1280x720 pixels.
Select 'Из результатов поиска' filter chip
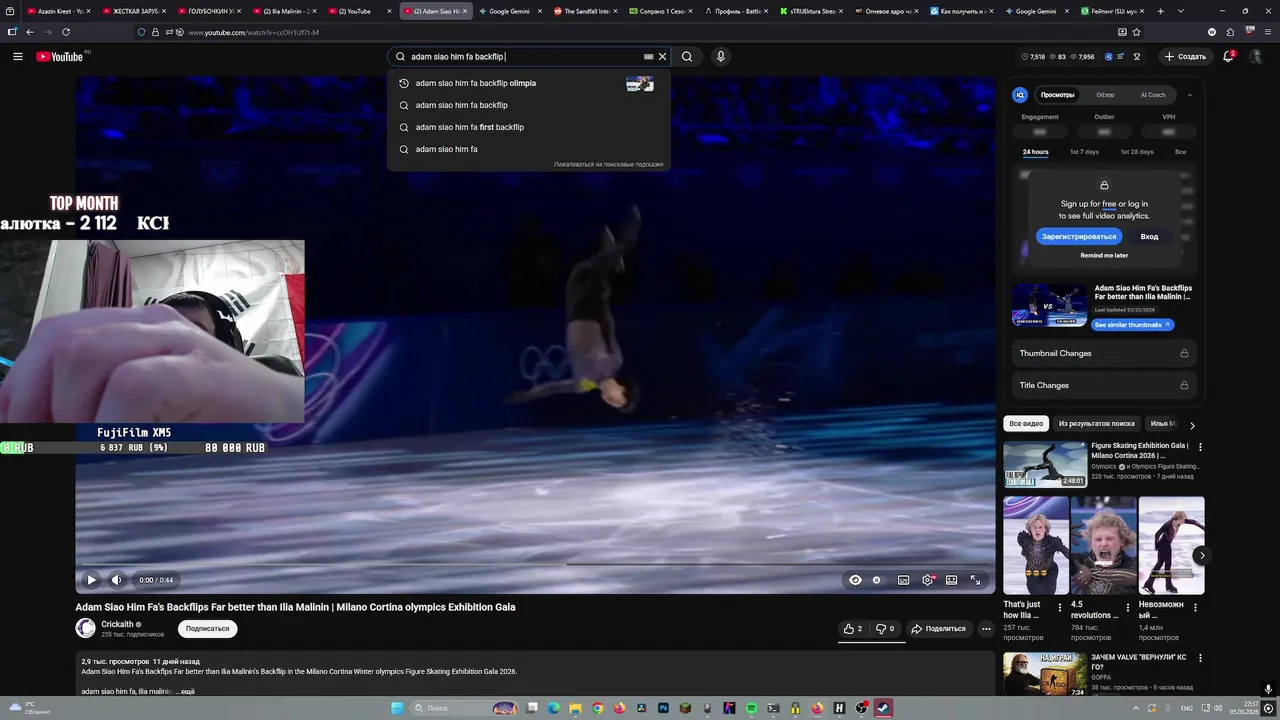click(1097, 424)
